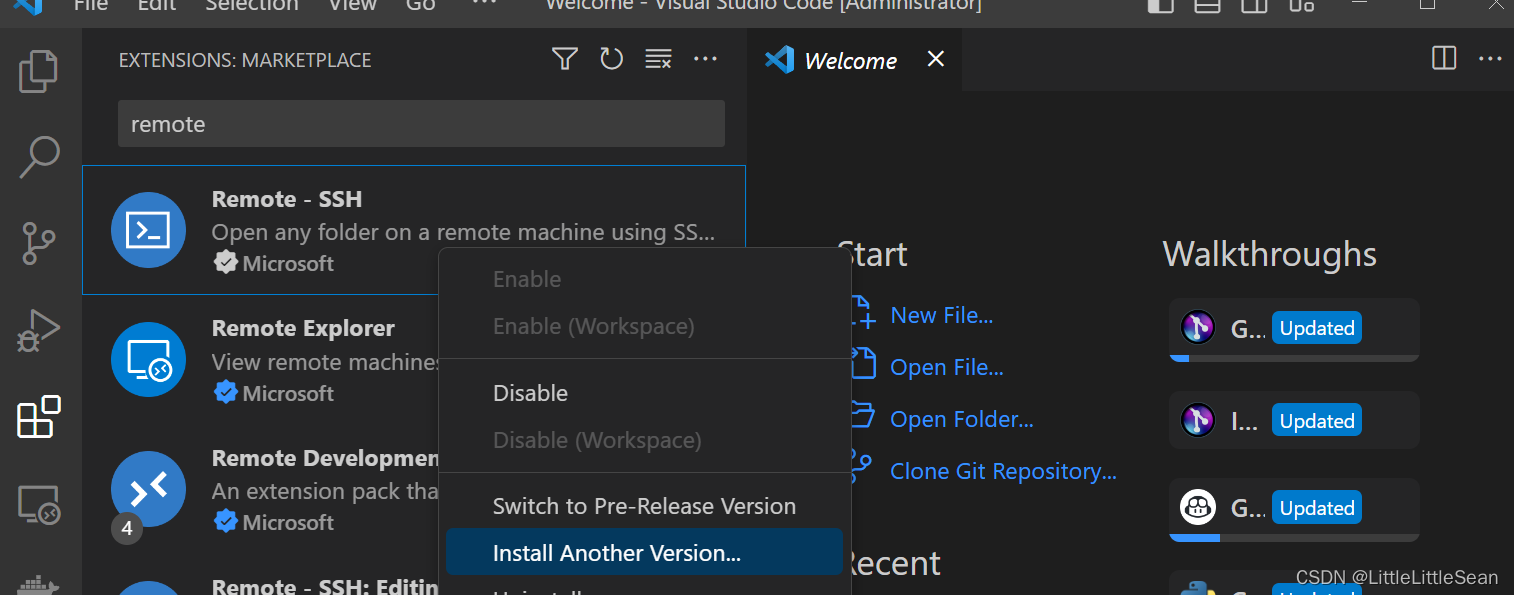Open the View menu
The width and height of the screenshot is (1514, 595).
pos(352,6)
